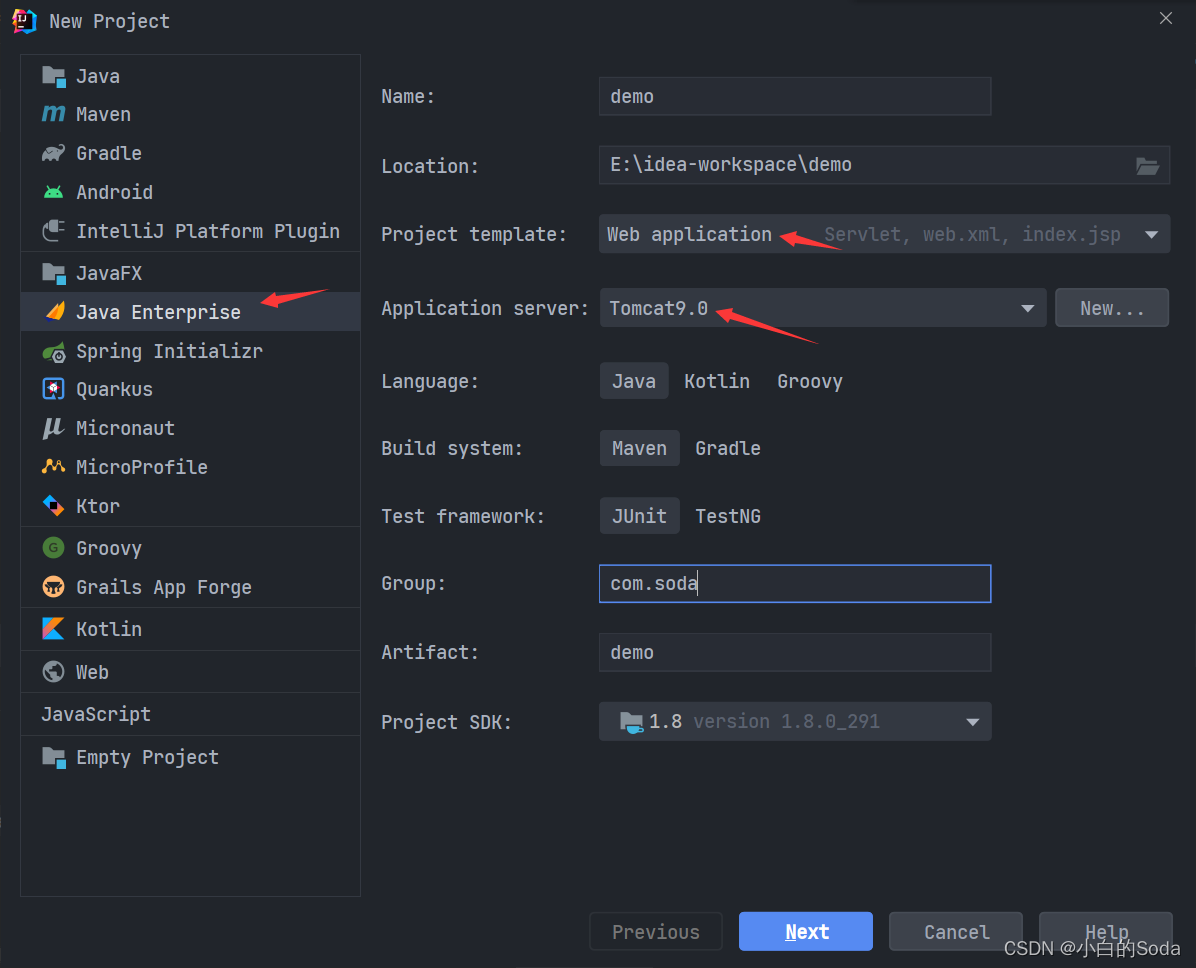Click the Next button
1196x968 pixels.
805,931
